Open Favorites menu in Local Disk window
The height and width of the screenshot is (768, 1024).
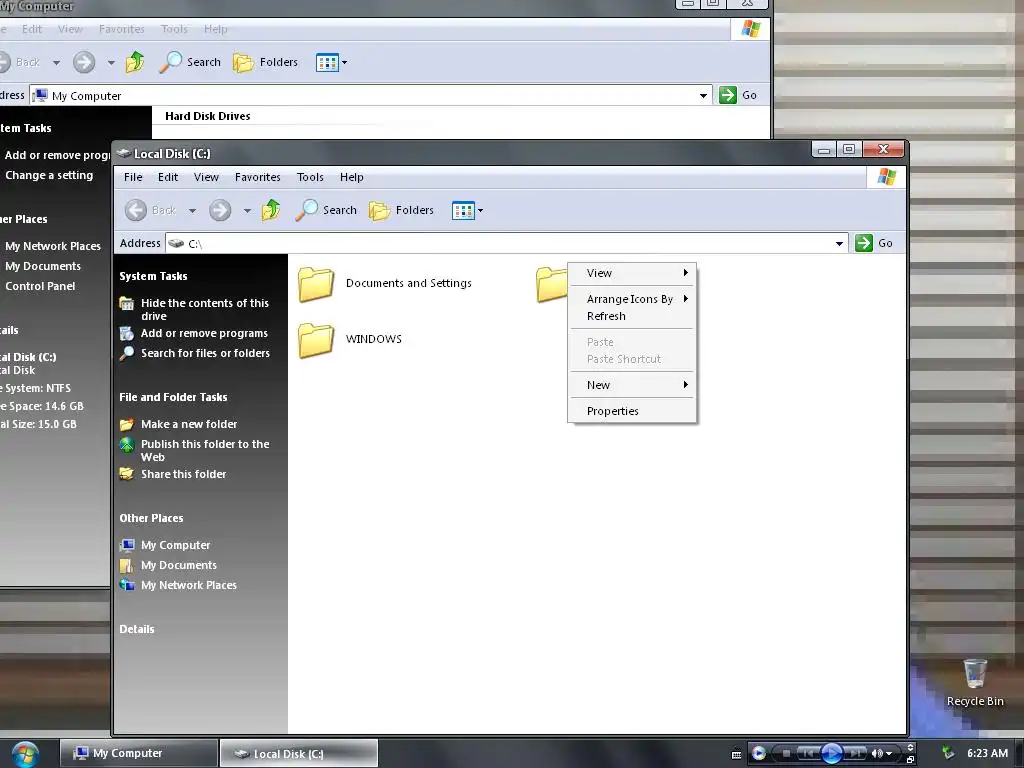(257, 177)
